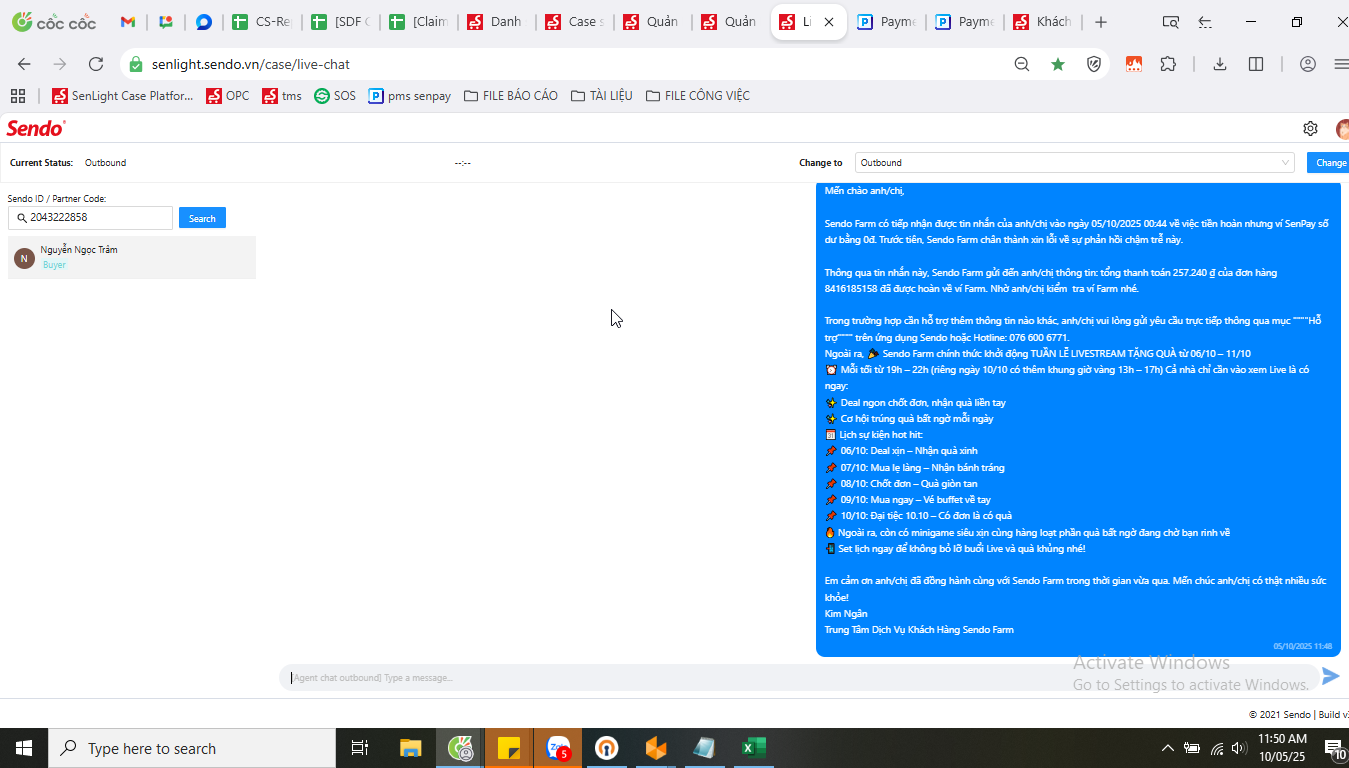Switch to the Danh tab

point(497,22)
